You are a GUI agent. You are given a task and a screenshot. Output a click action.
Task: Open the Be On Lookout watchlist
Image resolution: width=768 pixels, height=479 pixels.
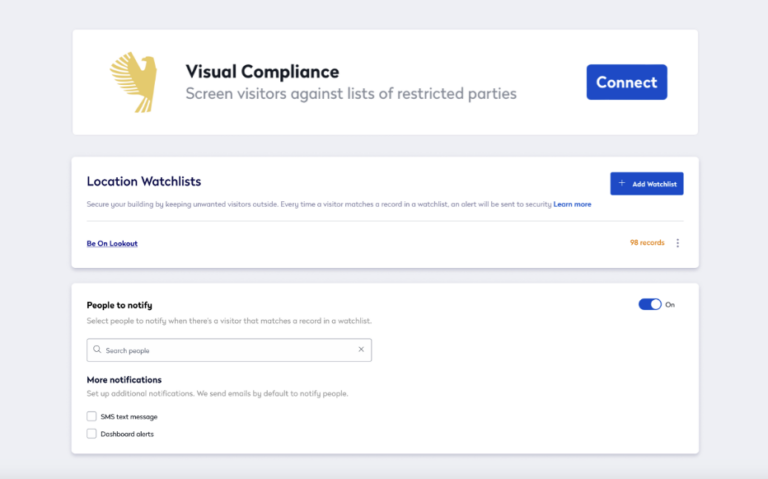click(x=112, y=243)
